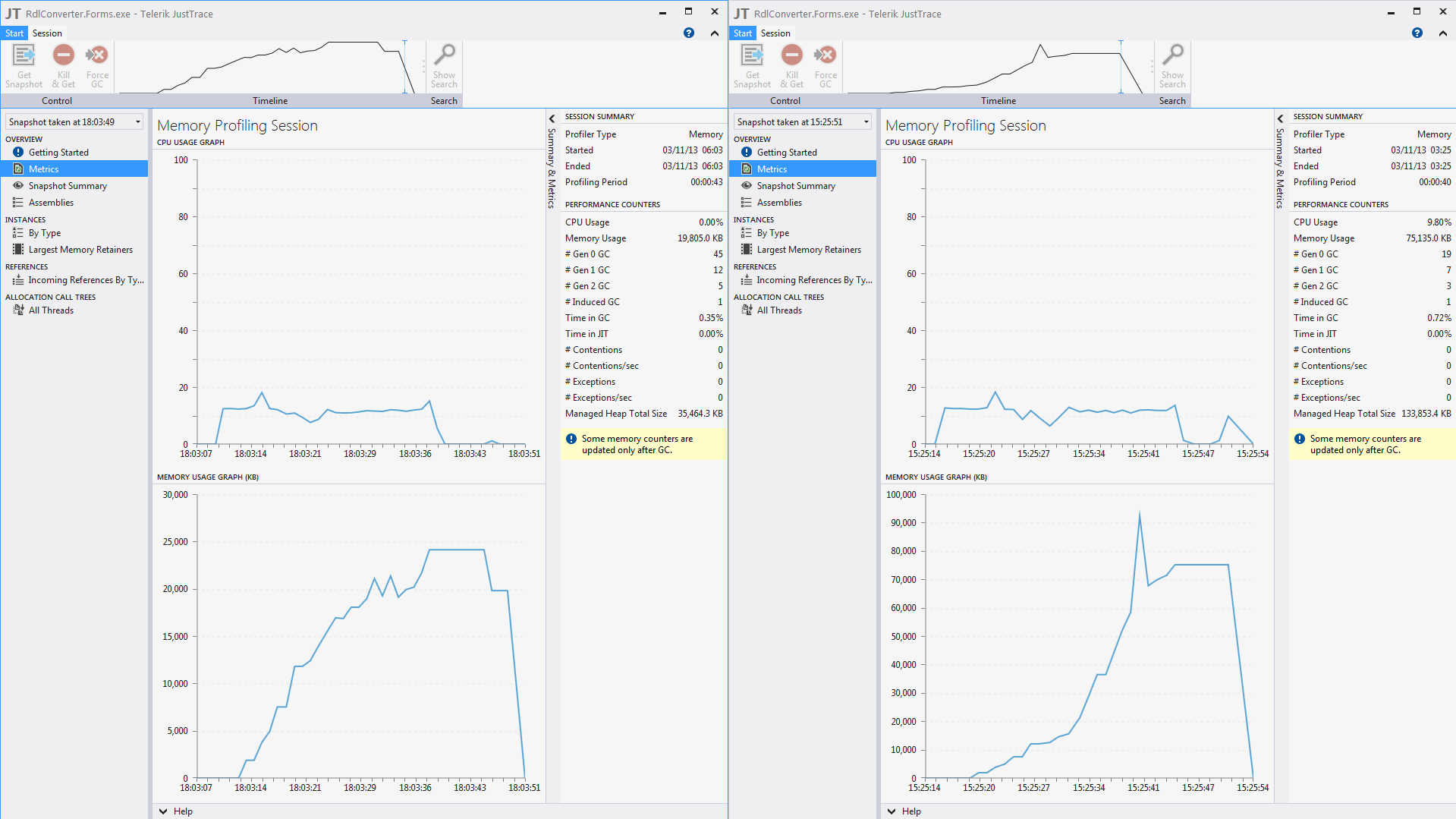This screenshot has width=1456, height=819.
Task: Open snapshot taken at 18:03:49 dropdown
Action: [x=74, y=121]
